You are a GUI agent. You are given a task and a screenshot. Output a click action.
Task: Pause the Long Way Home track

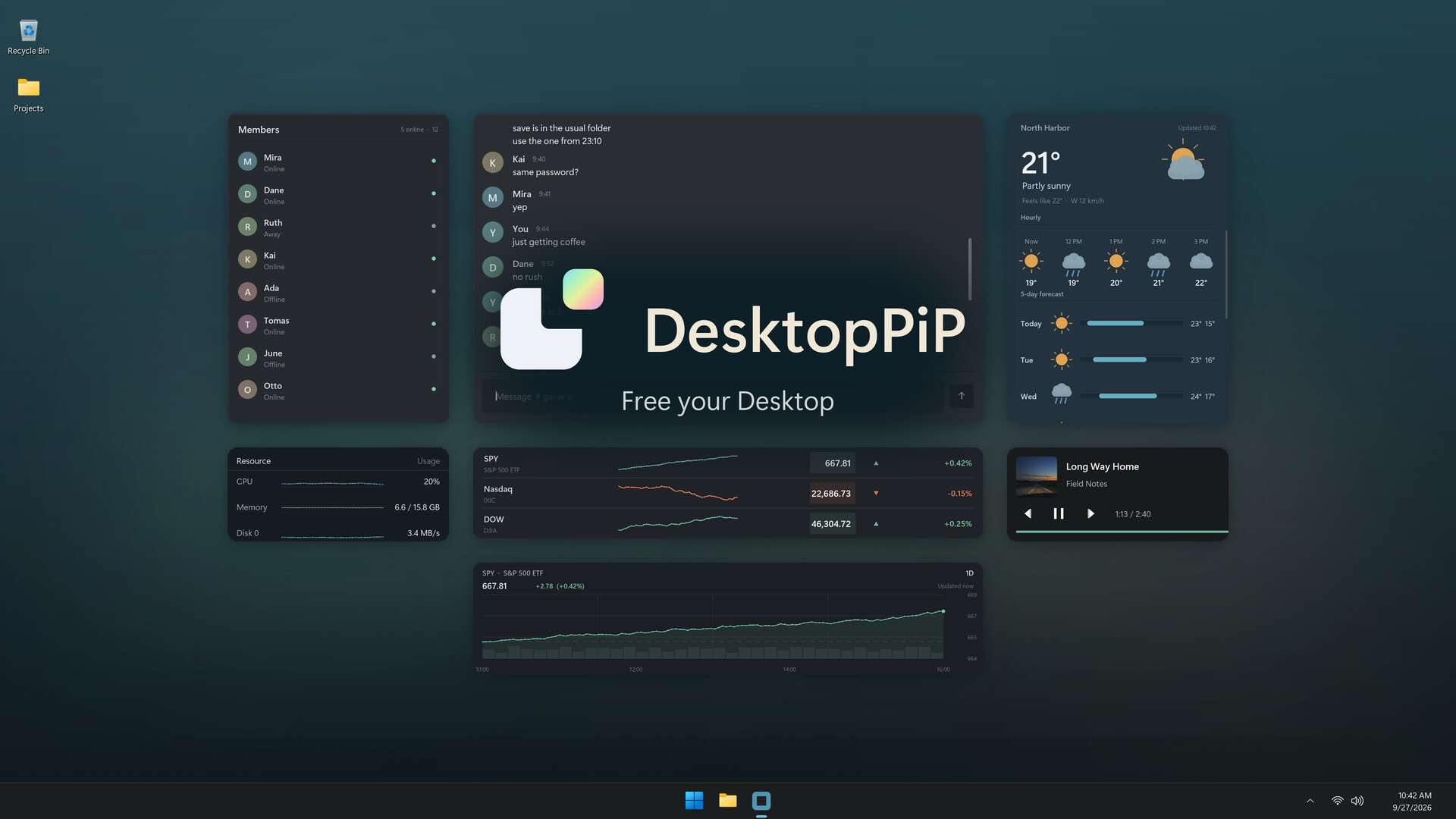1059,513
